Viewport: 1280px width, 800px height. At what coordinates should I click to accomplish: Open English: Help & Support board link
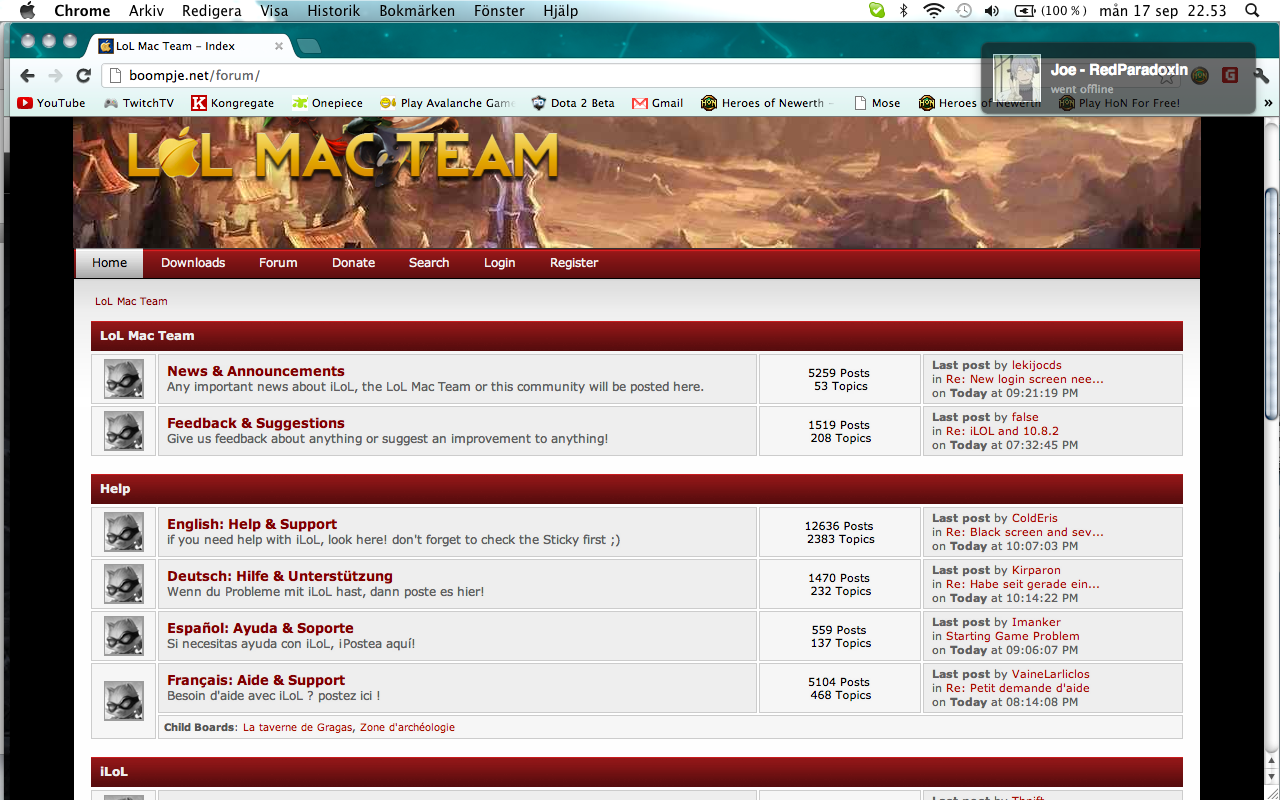point(252,524)
